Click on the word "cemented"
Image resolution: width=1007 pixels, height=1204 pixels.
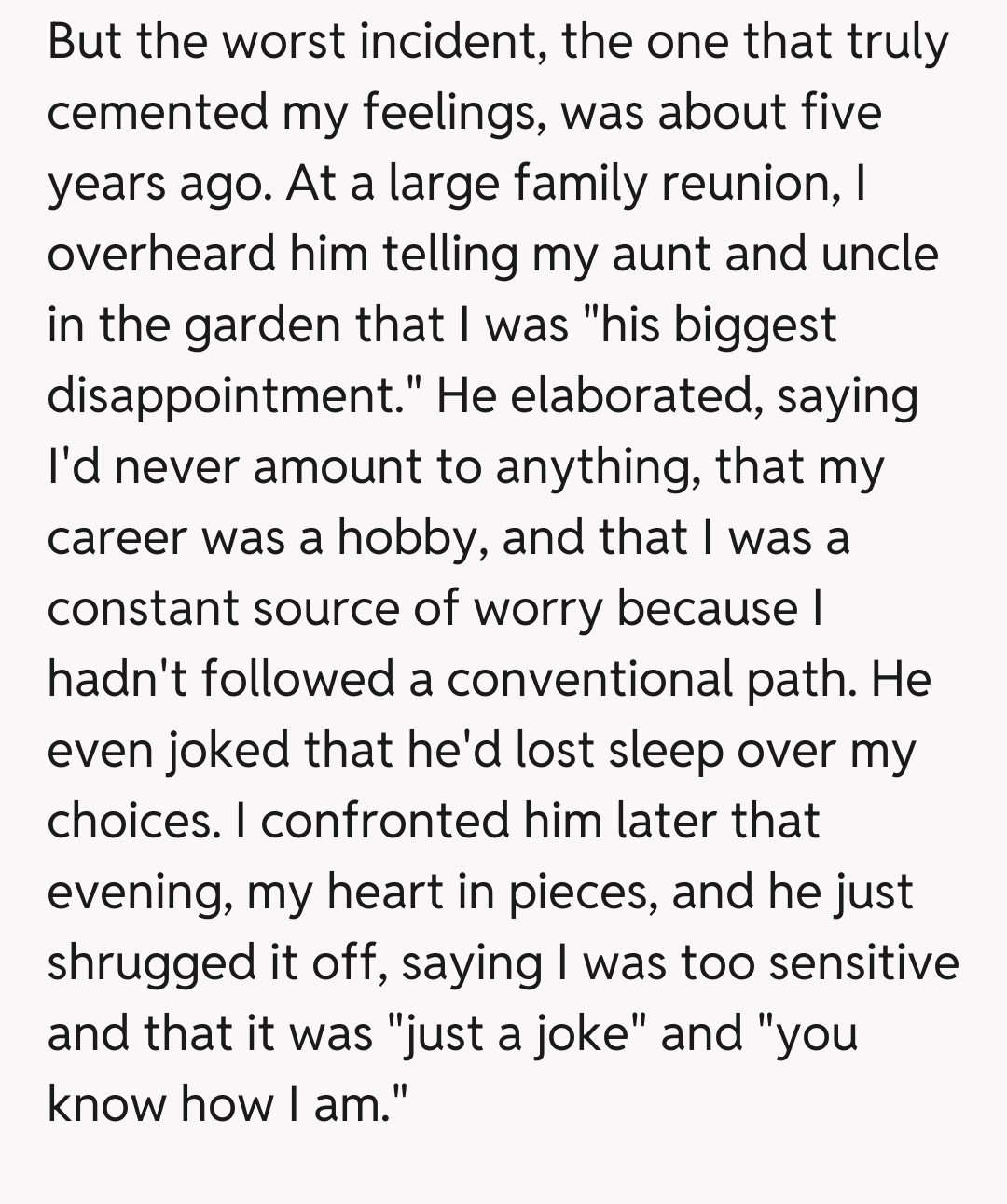[158, 114]
